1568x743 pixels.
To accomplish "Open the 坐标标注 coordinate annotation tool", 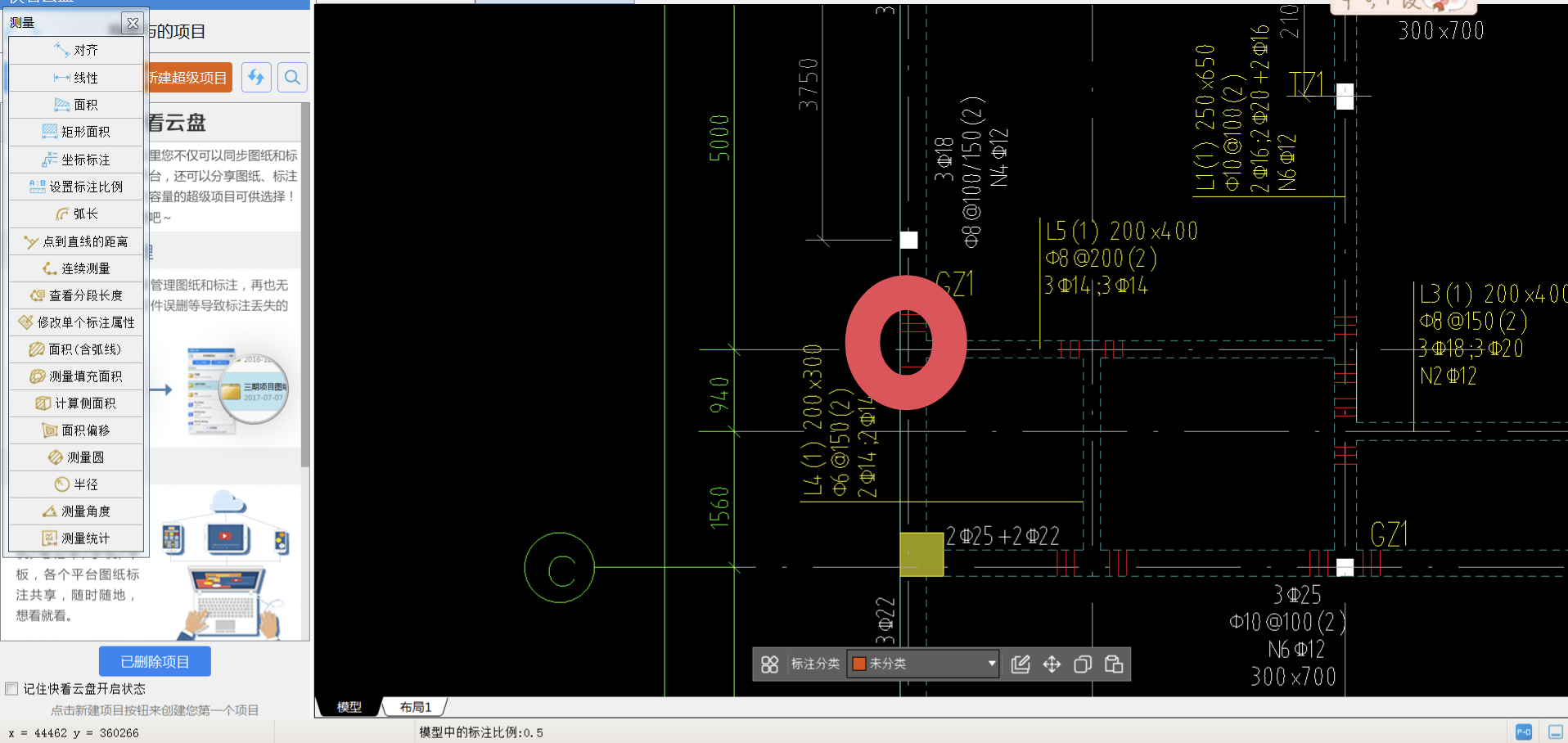I will pos(76,160).
